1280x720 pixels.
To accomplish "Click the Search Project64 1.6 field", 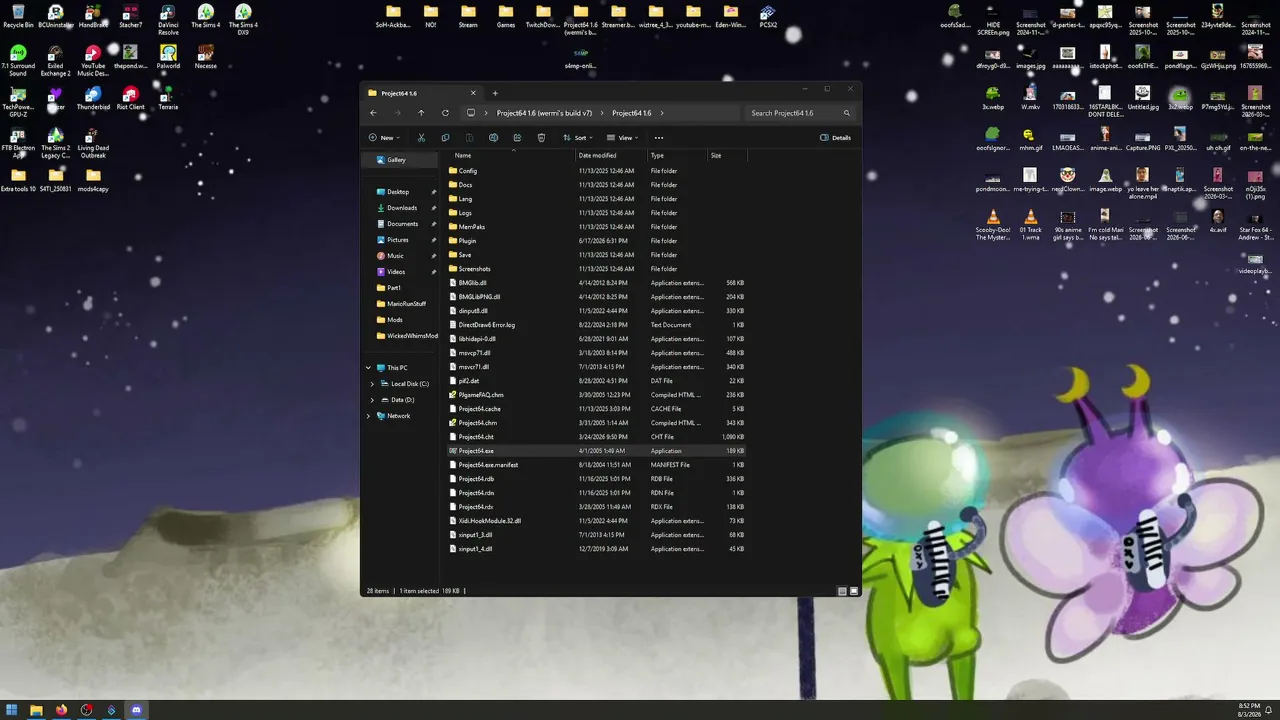I will pos(799,113).
